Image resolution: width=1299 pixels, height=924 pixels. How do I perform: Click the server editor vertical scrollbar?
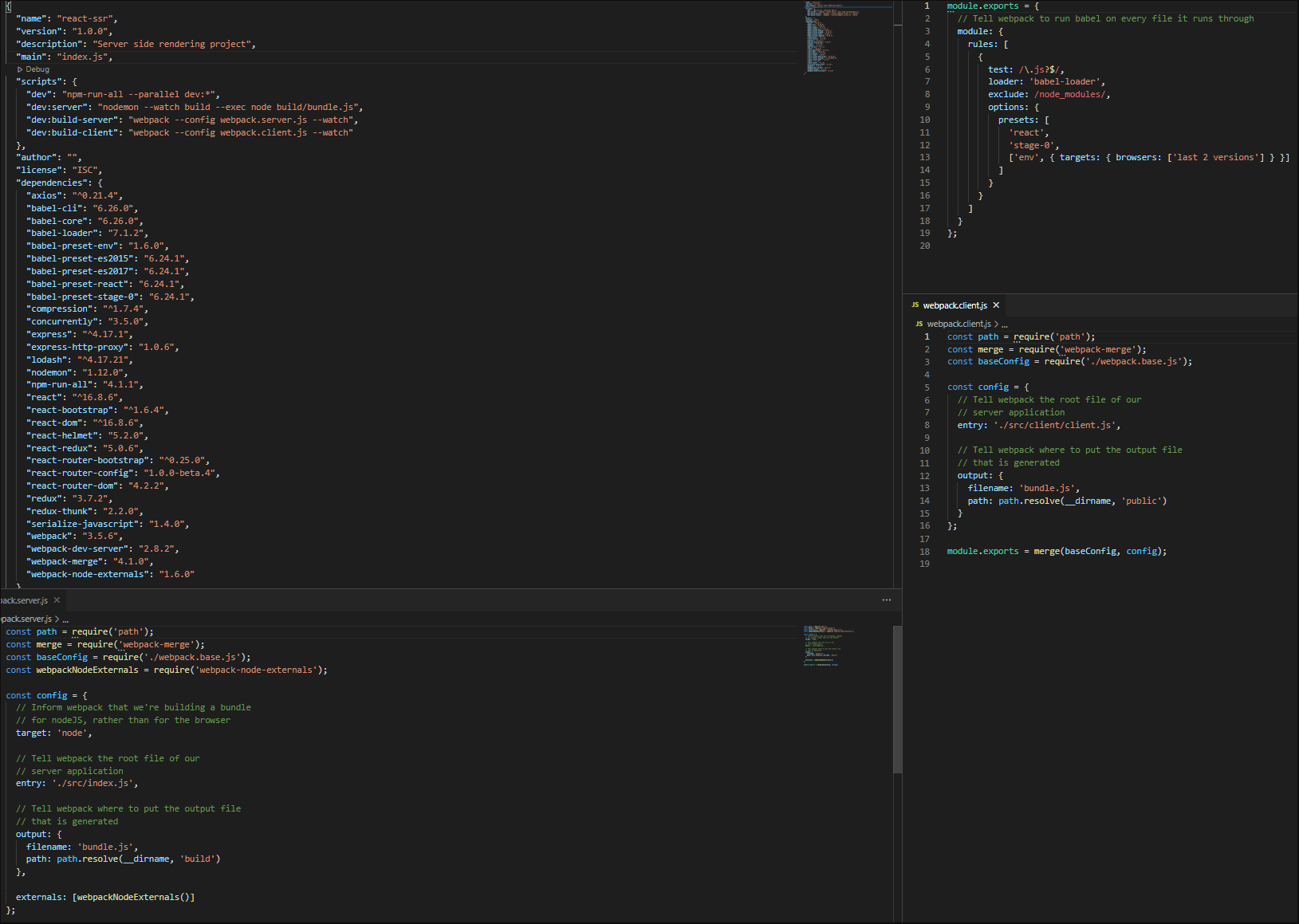(x=898, y=700)
